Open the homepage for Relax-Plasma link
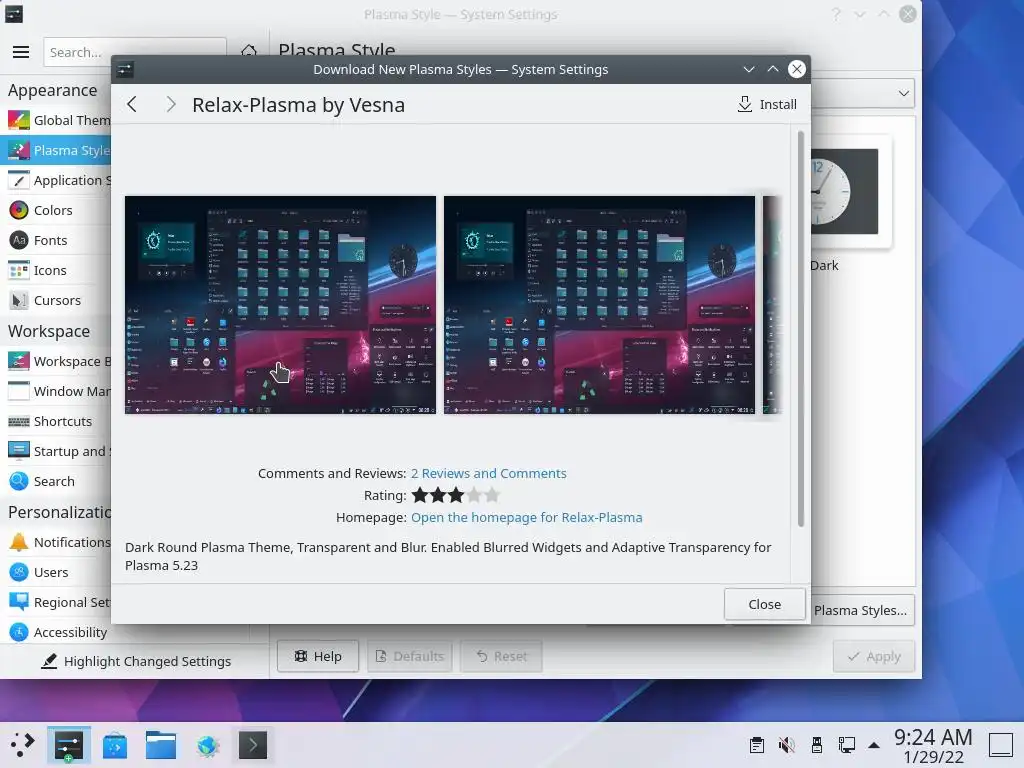The image size is (1024, 768). pyautogui.click(x=526, y=517)
